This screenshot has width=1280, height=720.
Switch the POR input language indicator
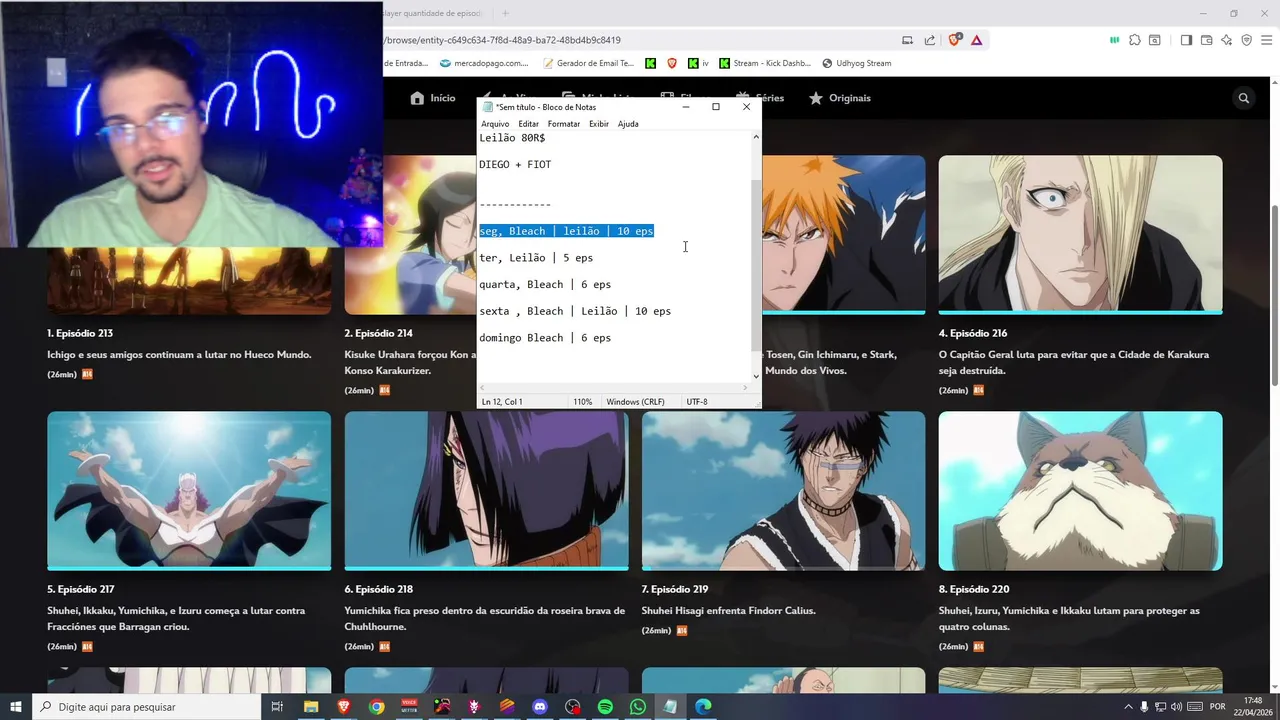point(1218,707)
